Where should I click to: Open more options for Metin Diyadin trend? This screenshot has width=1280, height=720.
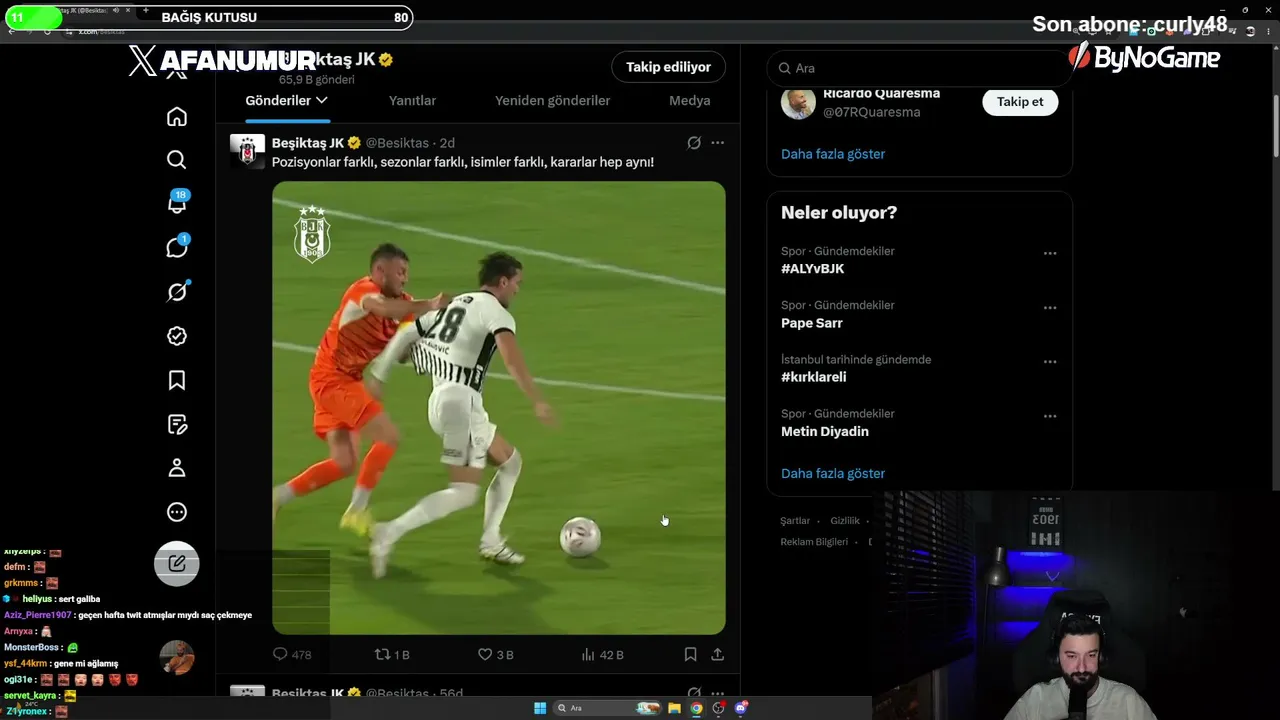coord(1050,416)
